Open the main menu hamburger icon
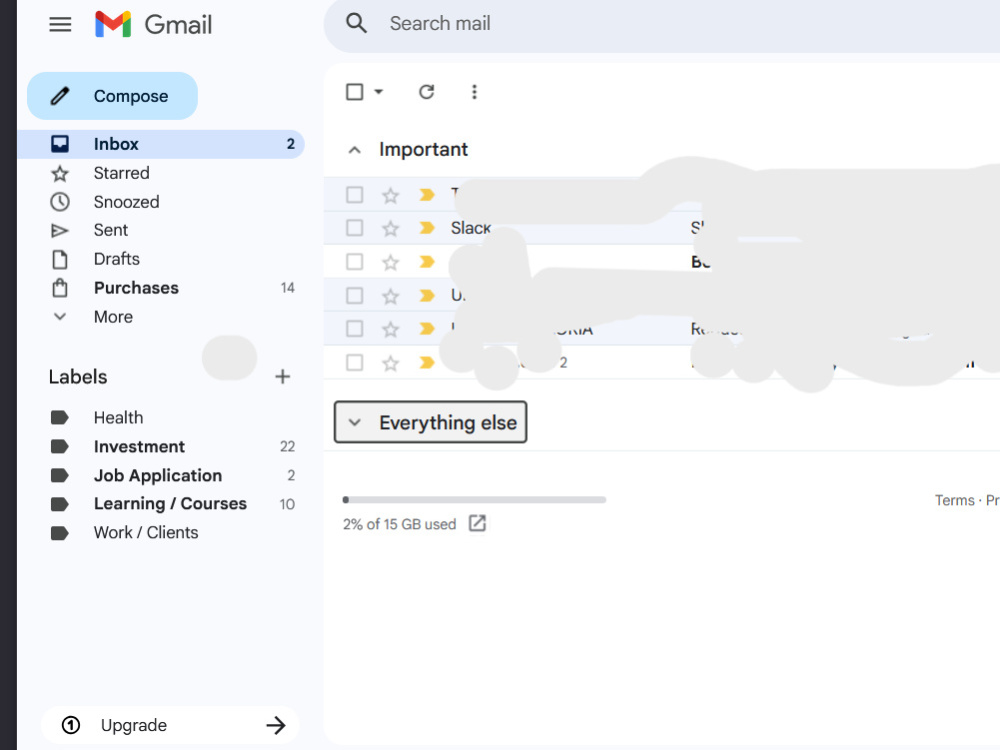The width and height of the screenshot is (1000, 750). tap(60, 25)
